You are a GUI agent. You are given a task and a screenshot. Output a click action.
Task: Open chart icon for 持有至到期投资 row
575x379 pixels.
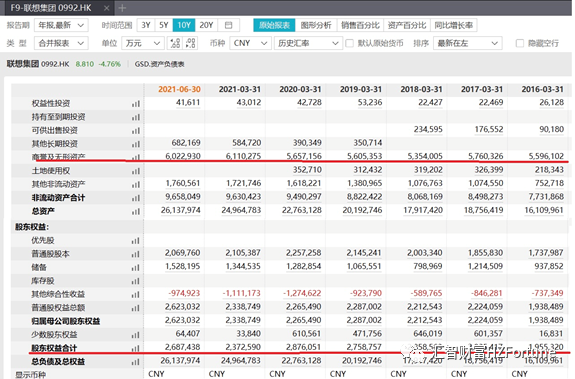[136, 117]
